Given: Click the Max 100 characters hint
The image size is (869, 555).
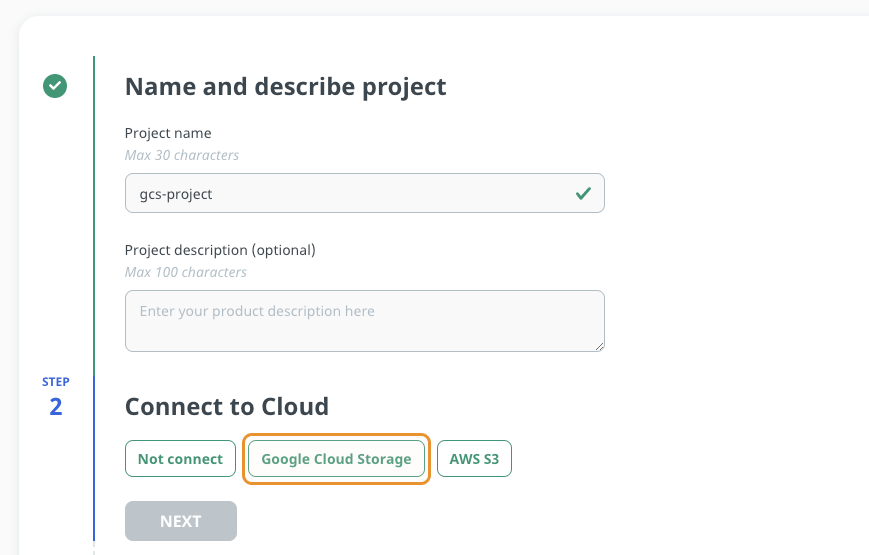Looking at the screenshot, I should click(186, 272).
